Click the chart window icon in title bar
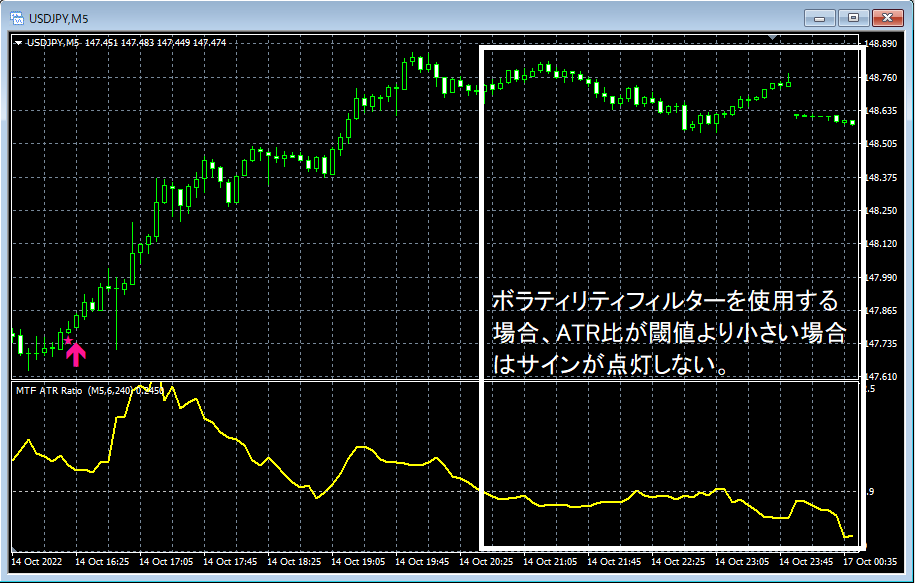This screenshot has height=583, width=916. 18,18
